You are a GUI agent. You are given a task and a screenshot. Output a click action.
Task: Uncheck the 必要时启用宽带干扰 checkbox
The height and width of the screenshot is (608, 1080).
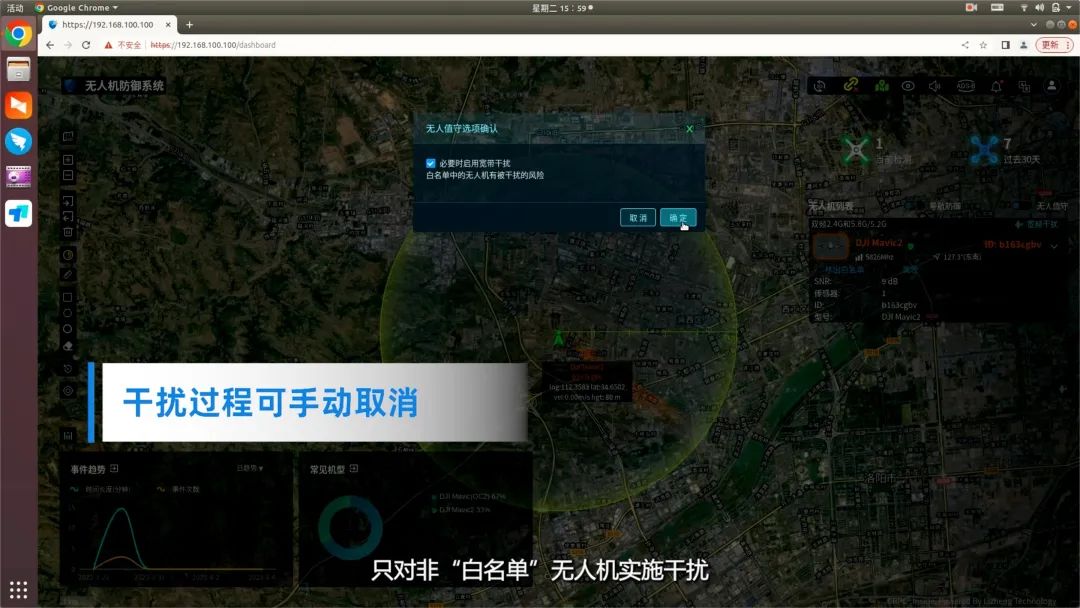coord(430,163)
